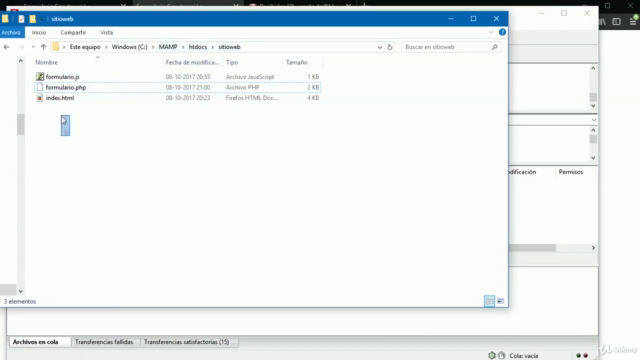Viewport: 640px width, 360px height.
Task: Click Este equipo in the address path
Action: click(85, 47)
